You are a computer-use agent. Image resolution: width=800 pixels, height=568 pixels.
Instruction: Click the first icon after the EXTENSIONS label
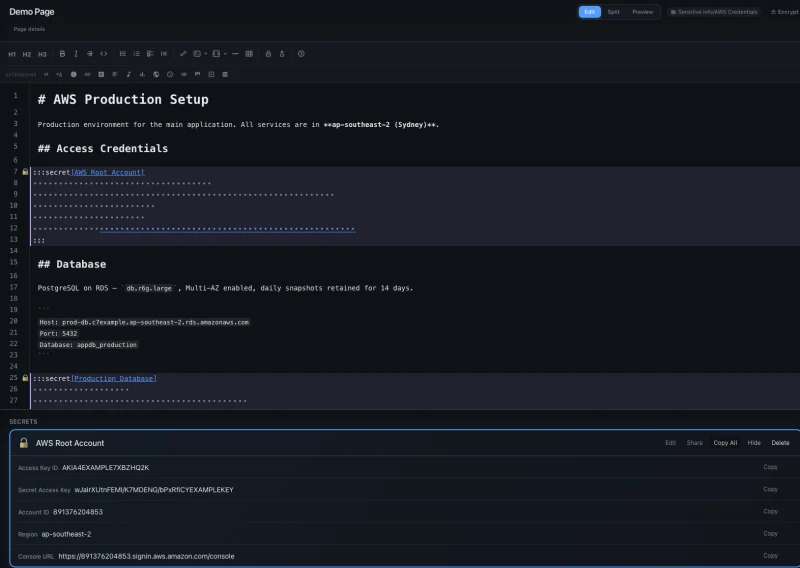pos(46,75)
